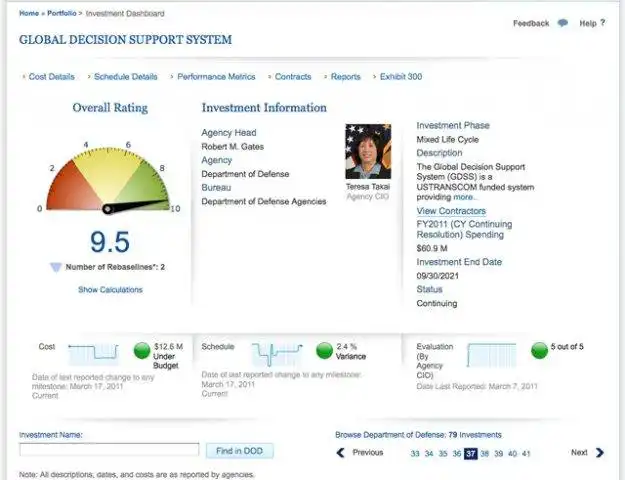Click the green Schedule status indicator
This screenshot has width=625, height=480.
[x=324, y=350]
